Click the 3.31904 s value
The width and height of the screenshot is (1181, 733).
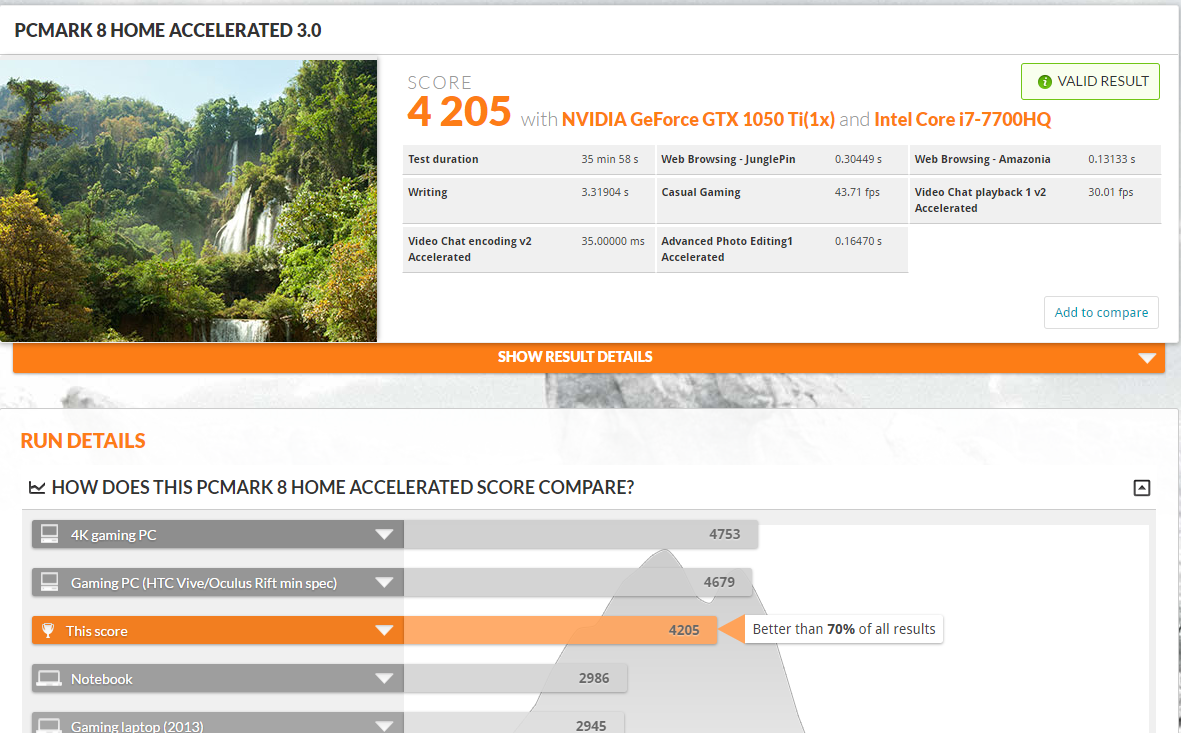(x=604, y=192)
